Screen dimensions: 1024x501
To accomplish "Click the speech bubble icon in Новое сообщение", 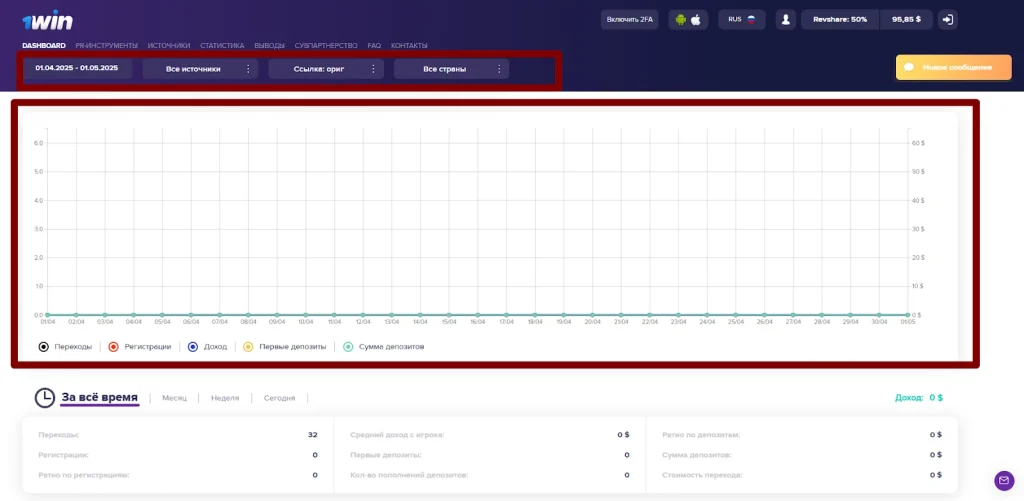I will [908, 67].
